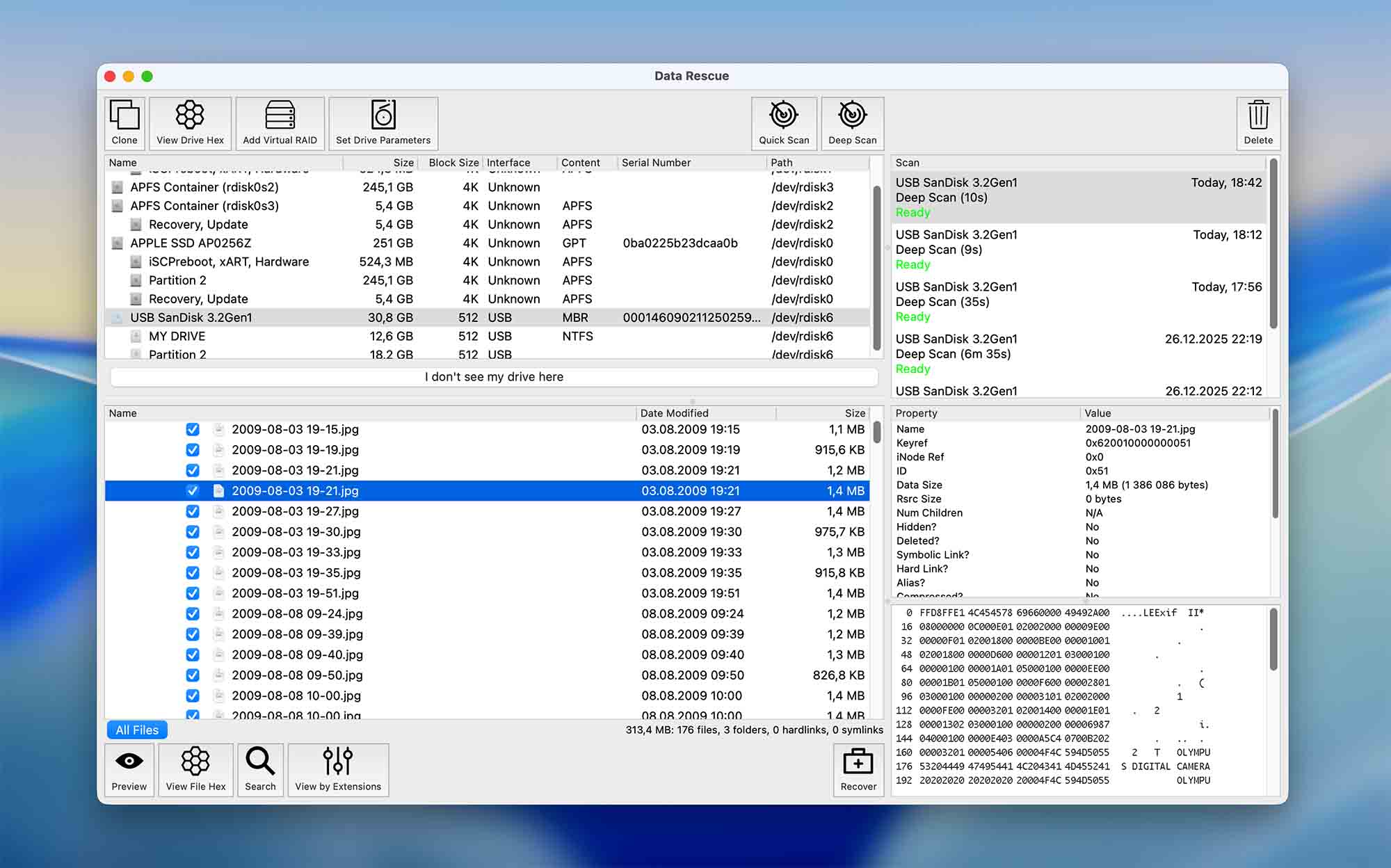Open View File Hex

195,770
